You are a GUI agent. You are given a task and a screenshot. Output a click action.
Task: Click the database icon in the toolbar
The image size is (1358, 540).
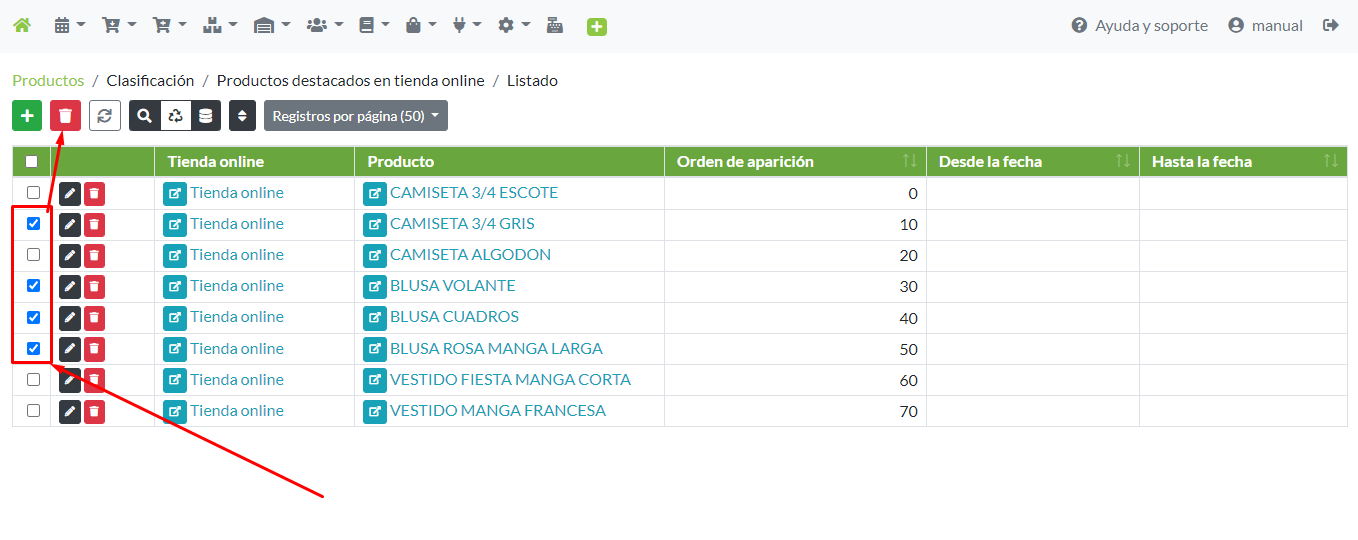click(x=205, y=115)
